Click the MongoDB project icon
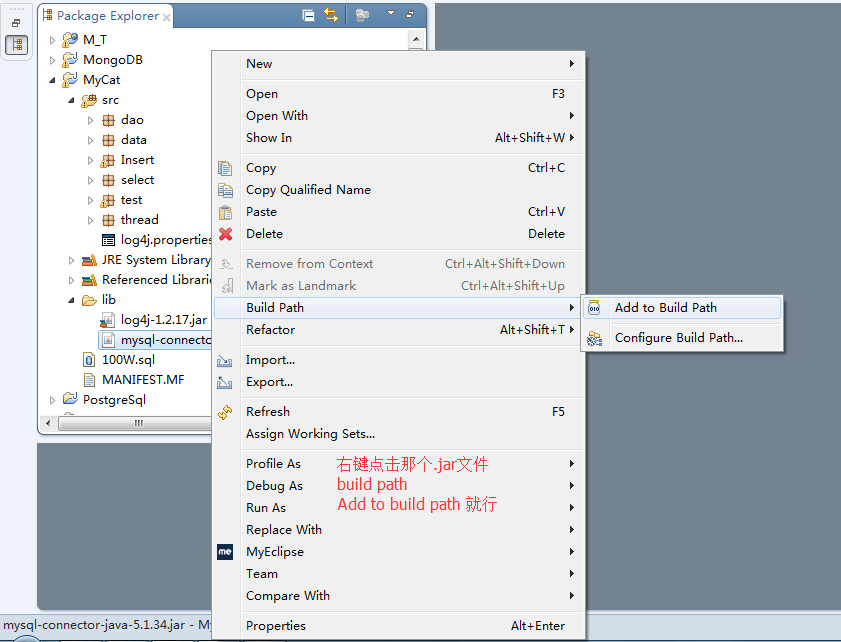Screen dimensions: 841x642 pyautogui.click(x=70, y=60)
